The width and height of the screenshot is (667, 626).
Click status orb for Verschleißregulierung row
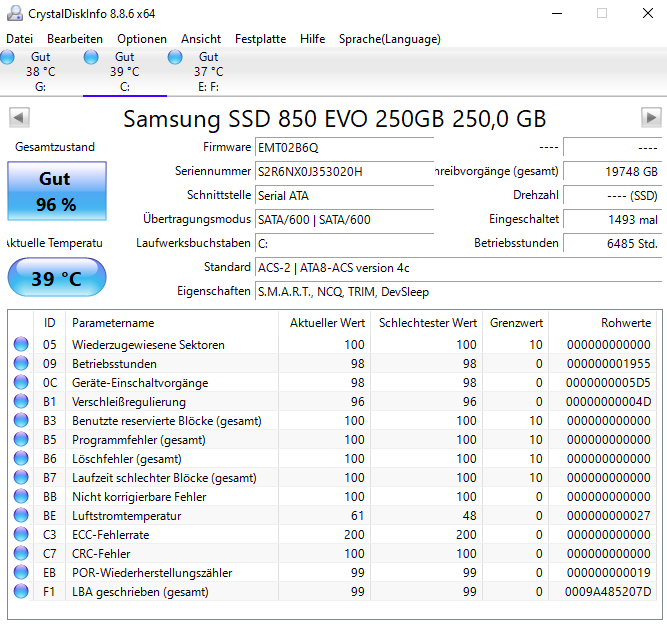click(21, 401)
